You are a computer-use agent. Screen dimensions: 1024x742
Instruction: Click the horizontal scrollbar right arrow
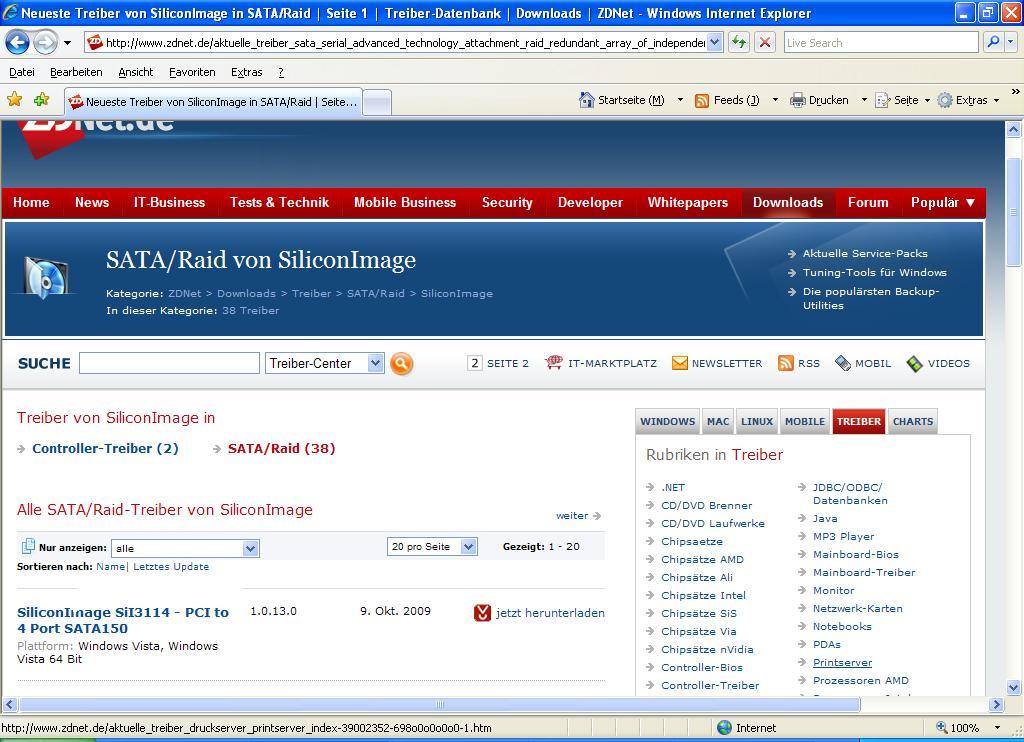point(996,705)
